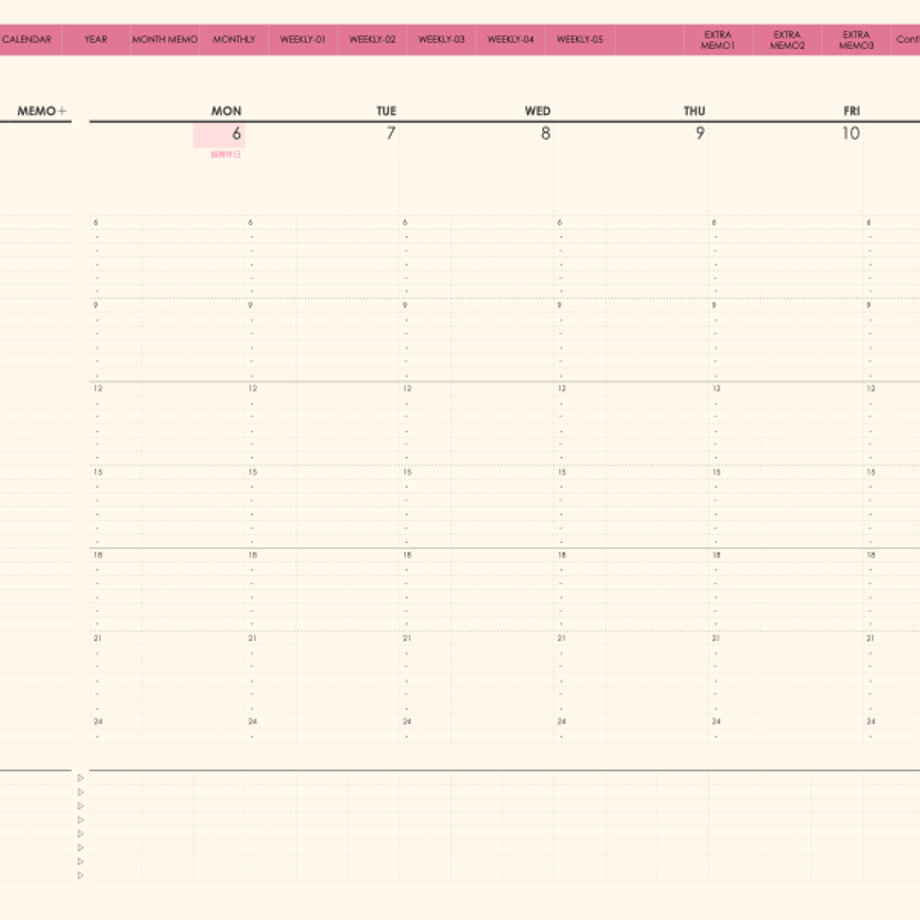920x920 pixels.
Task: Select the WEEKLY-02 tab
Action: 372,39
